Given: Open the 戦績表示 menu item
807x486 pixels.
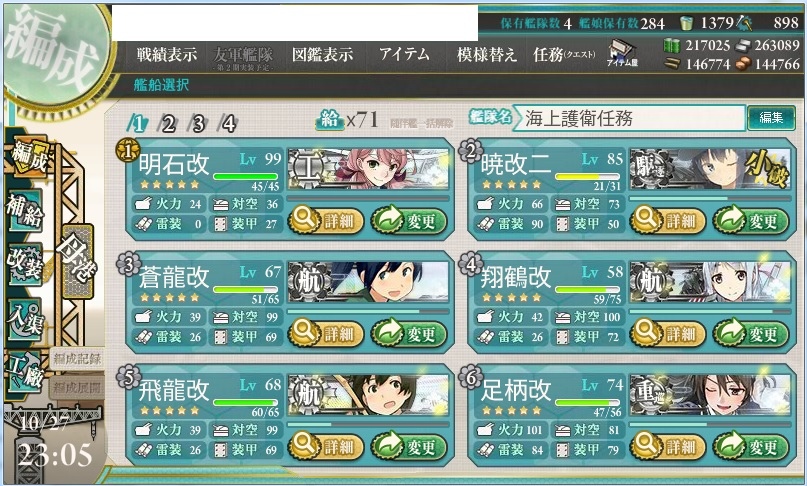Looking at the screenshot, I should [x=166, y=55].
